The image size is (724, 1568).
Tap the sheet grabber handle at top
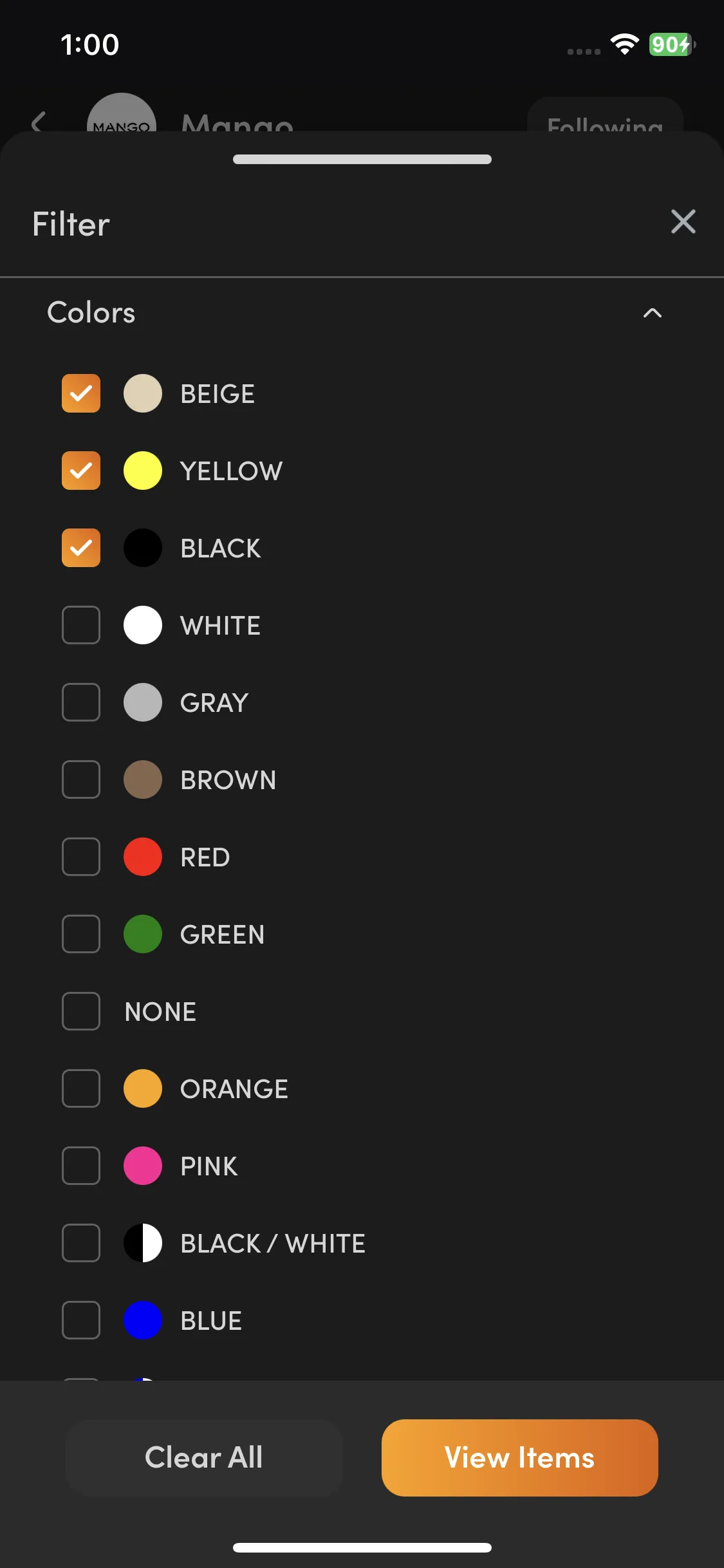(x=362, y=159)
